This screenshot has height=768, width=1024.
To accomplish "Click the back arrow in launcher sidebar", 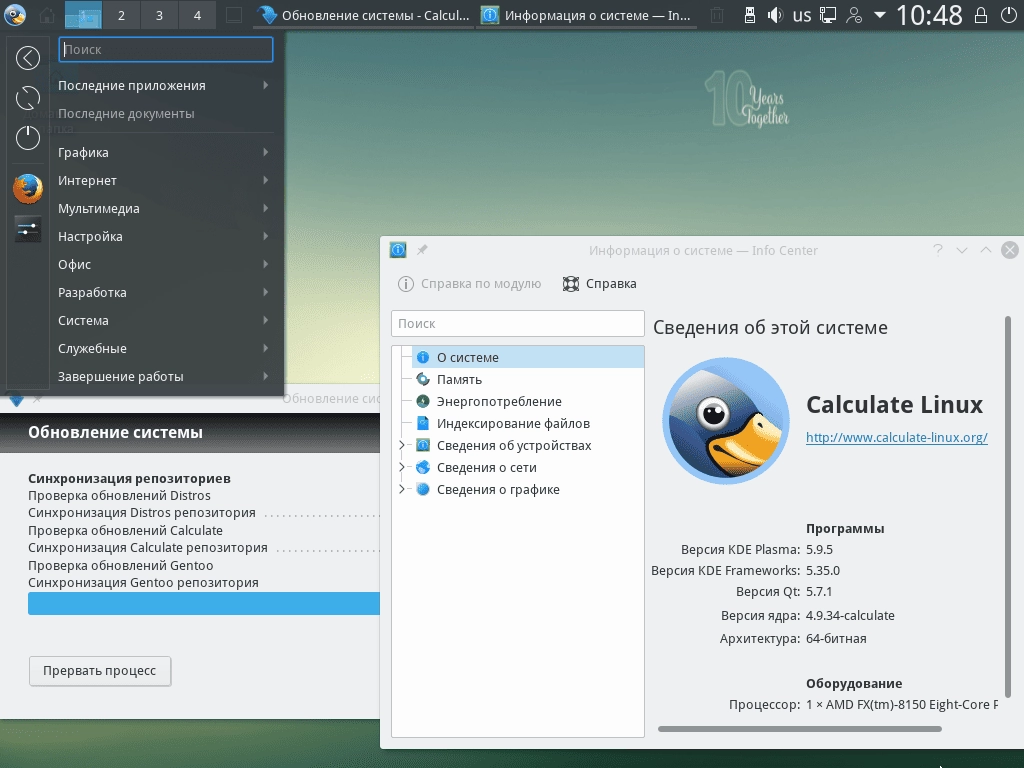I will (x=27, y=58).
